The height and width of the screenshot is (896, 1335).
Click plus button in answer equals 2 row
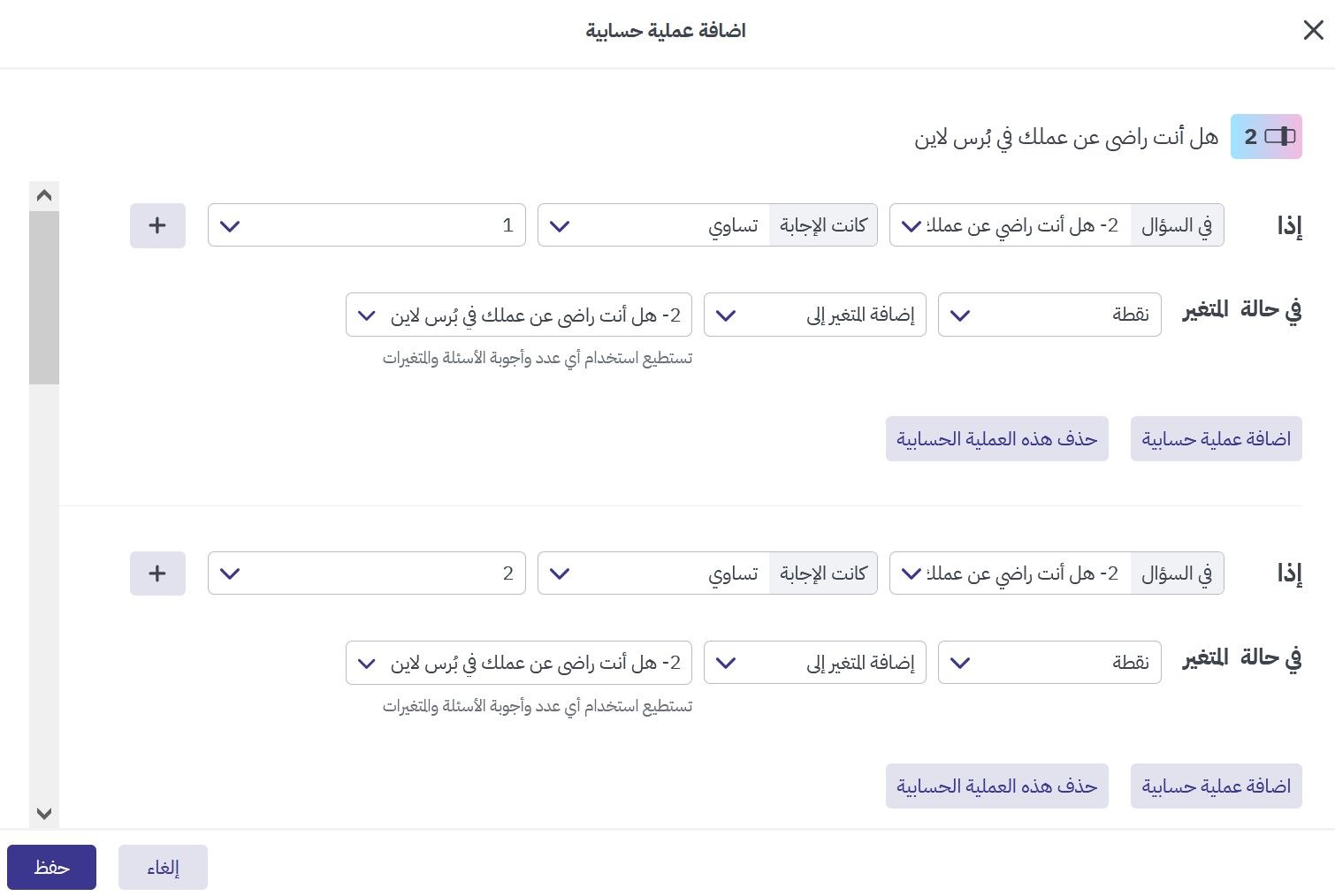click(x=157, y=573)
